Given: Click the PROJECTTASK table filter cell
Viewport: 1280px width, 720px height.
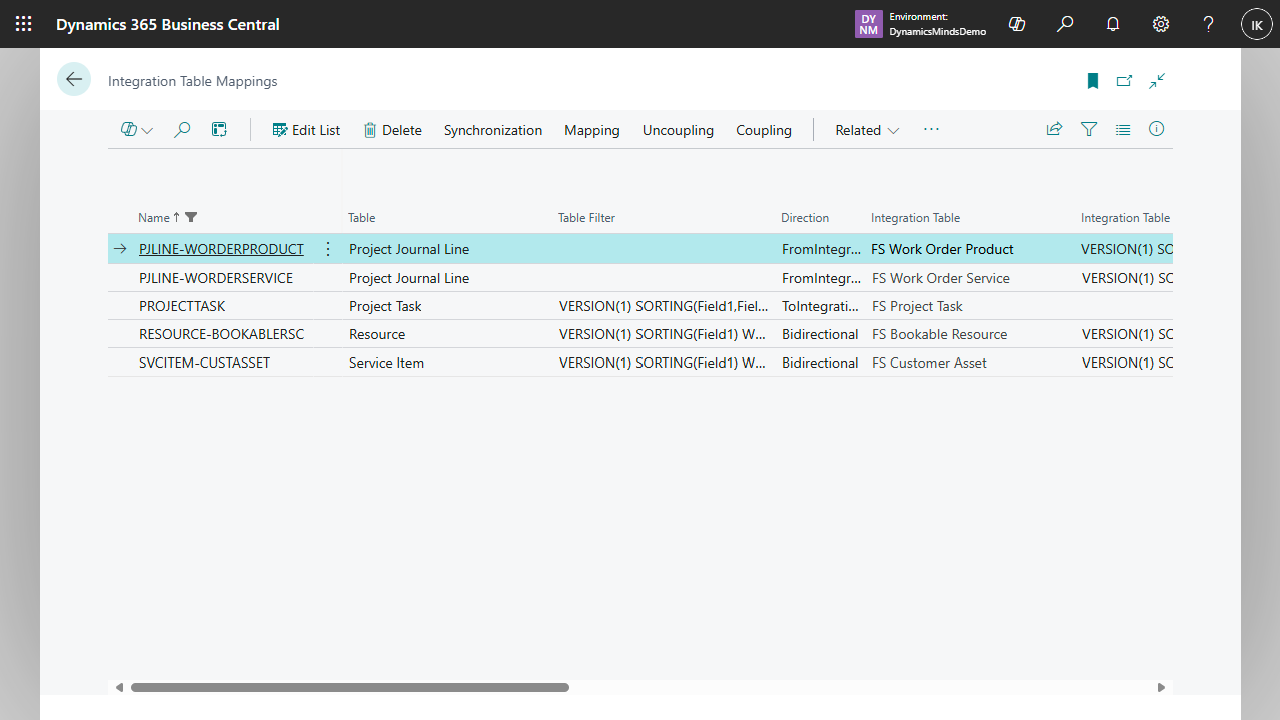Looking at the screenshot, I should (663, 306).
